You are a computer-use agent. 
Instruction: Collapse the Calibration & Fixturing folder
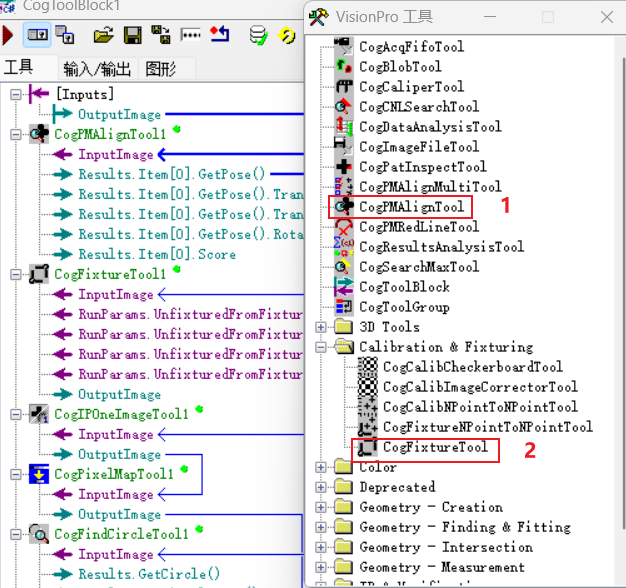point(321,347)
